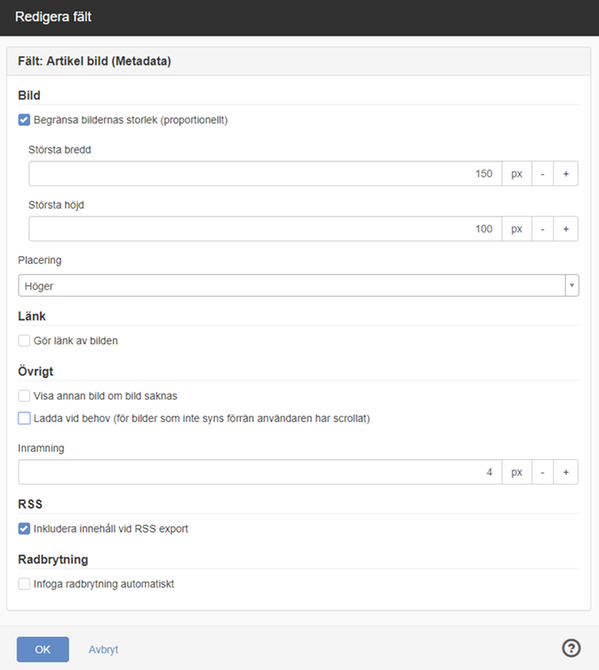
Task: Enable Gör länk av bilden
Action: 24,341
